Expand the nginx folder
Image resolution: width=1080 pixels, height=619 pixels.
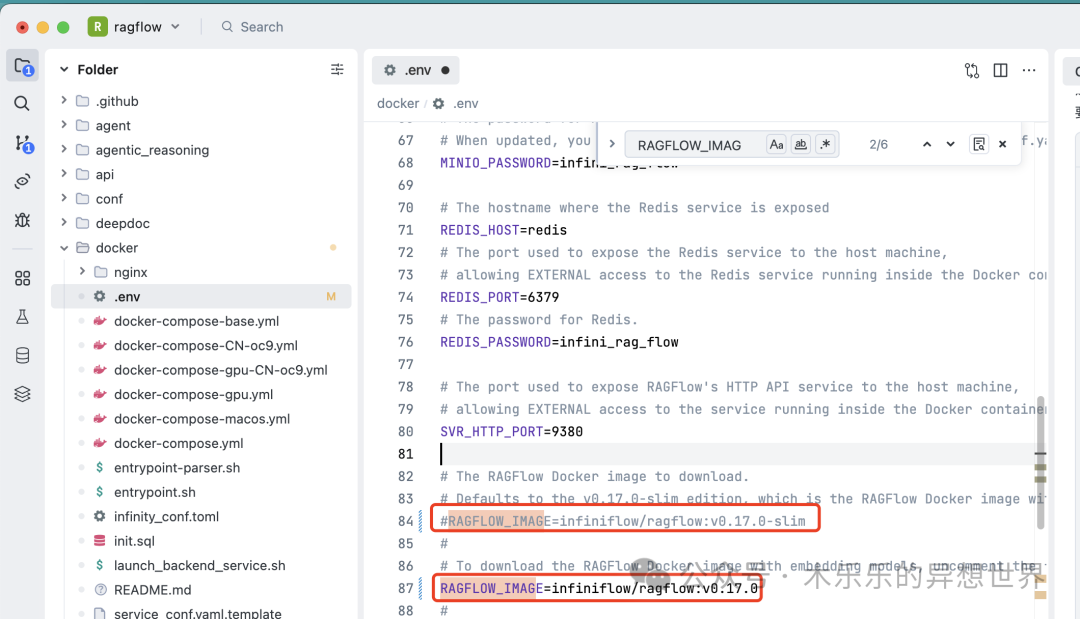coord(82,271)
